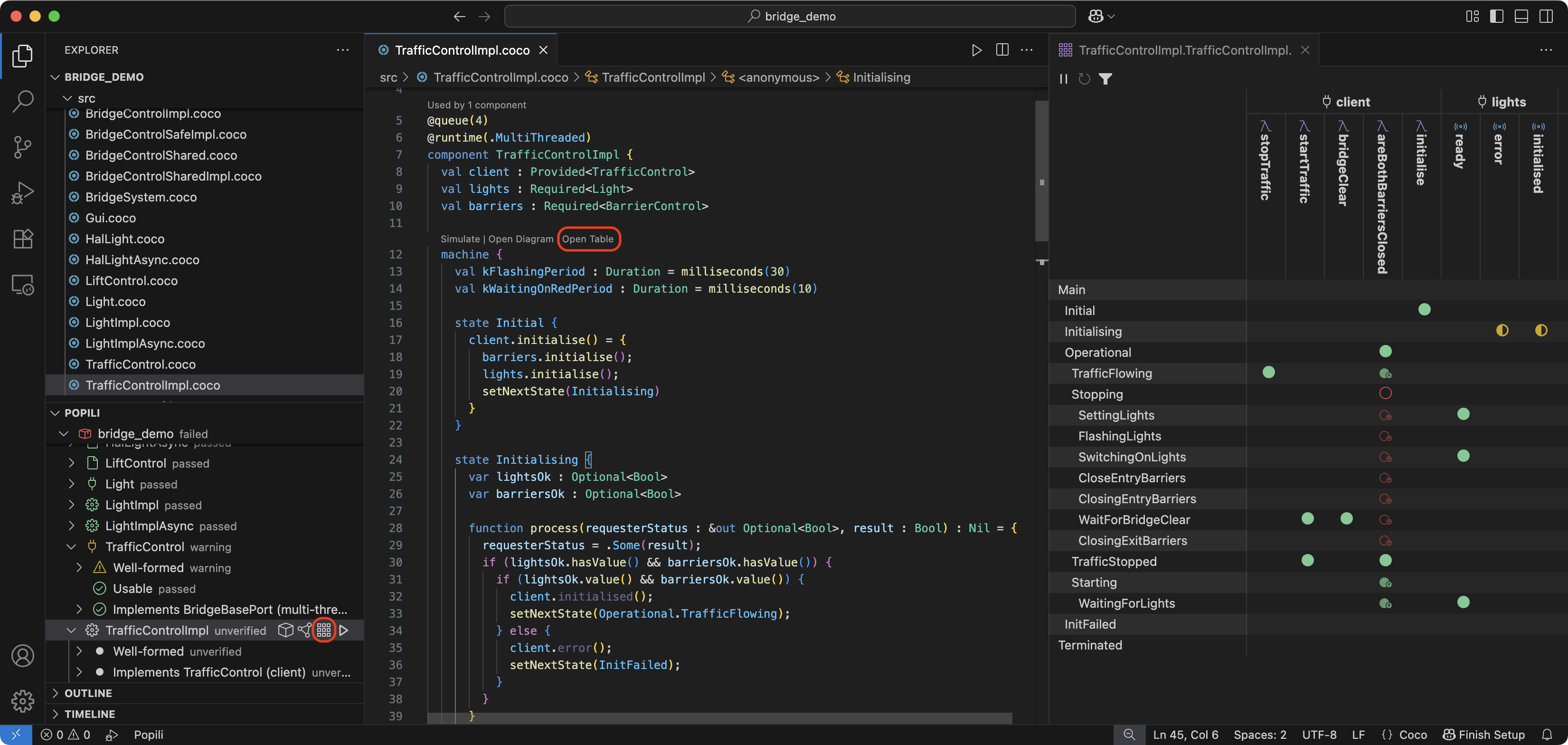
Task: Open the Extensions view icon
Action: pos(22,239)
